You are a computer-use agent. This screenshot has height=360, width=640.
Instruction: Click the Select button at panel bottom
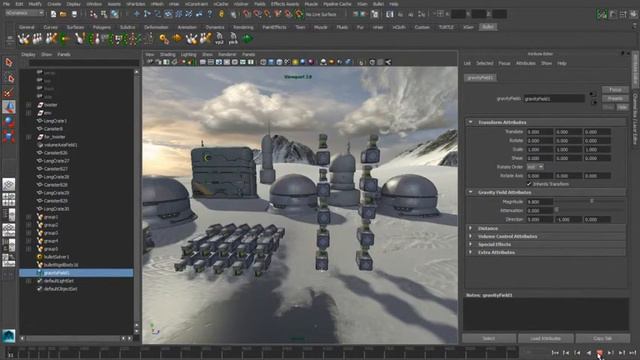point(489,338)
